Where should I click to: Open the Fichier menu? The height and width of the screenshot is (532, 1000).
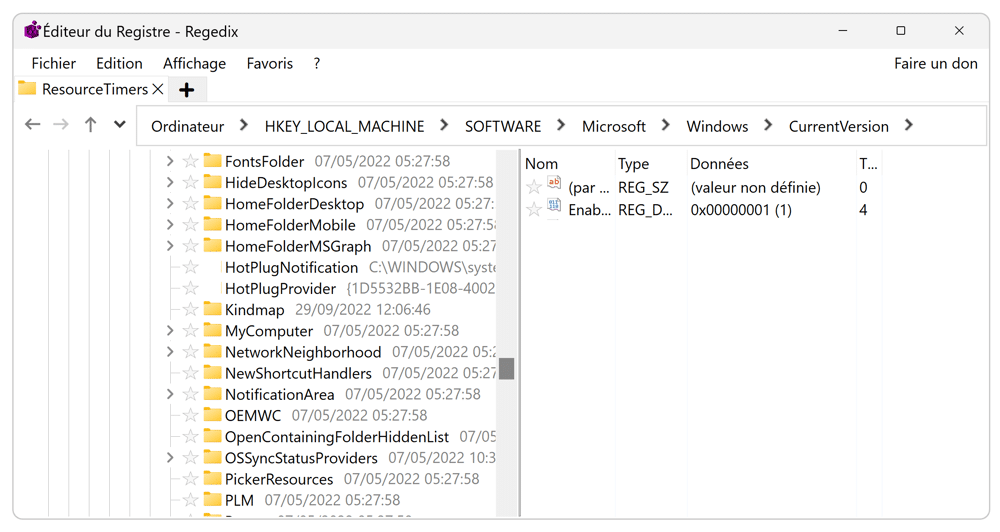click(54, 63)
